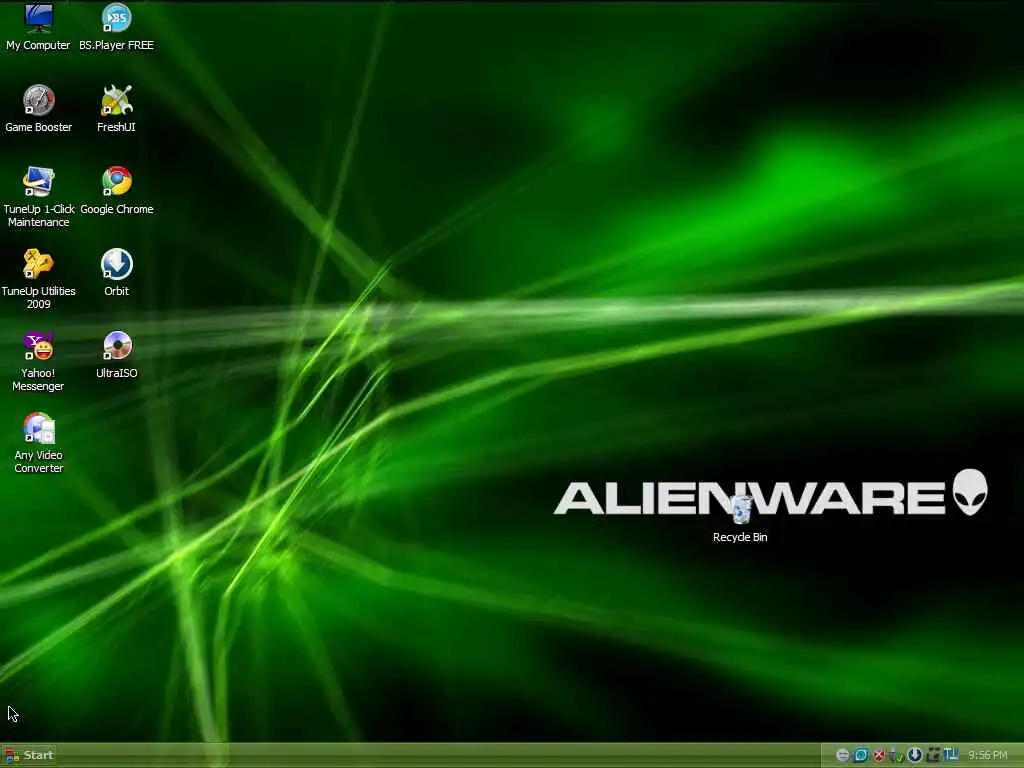The image size is (1024, 768).
Task: Launch the BS.Player FREE shortcut
Action: coord(116,26)
